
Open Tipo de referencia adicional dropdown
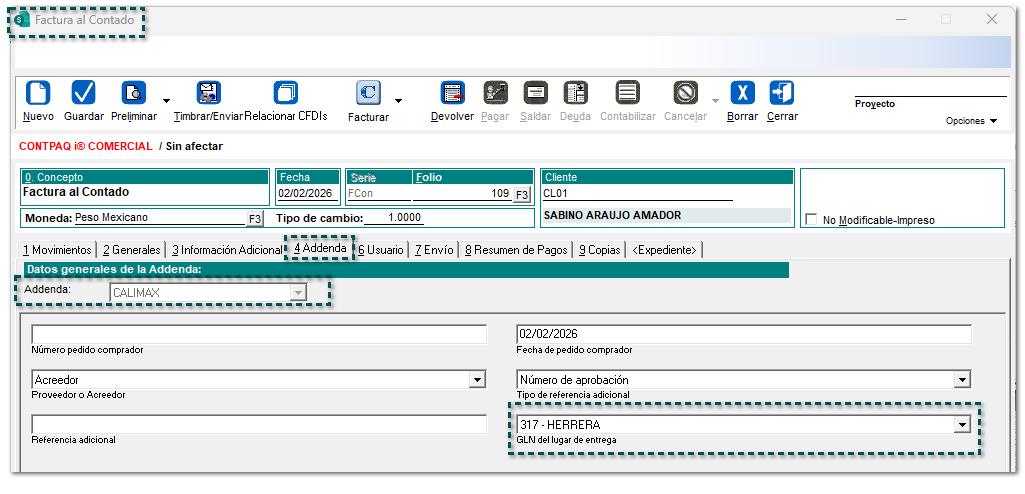pyautogui.click(x=962, y=380)
